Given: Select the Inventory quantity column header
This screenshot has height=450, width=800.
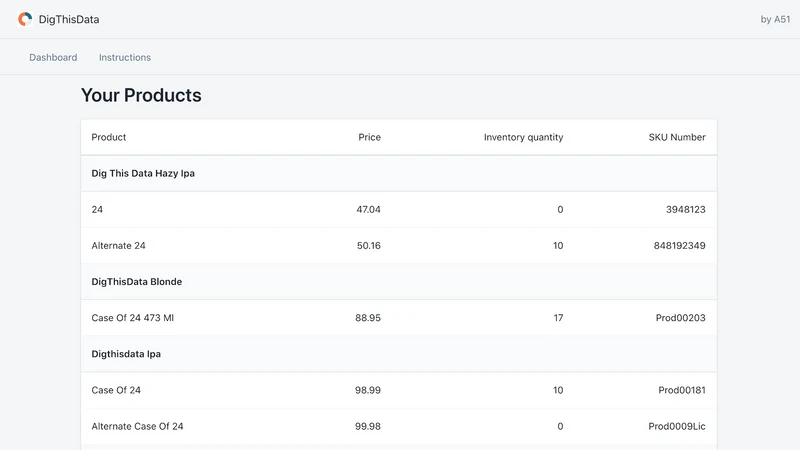Looking at the screenshot, I should pos(523,137).
